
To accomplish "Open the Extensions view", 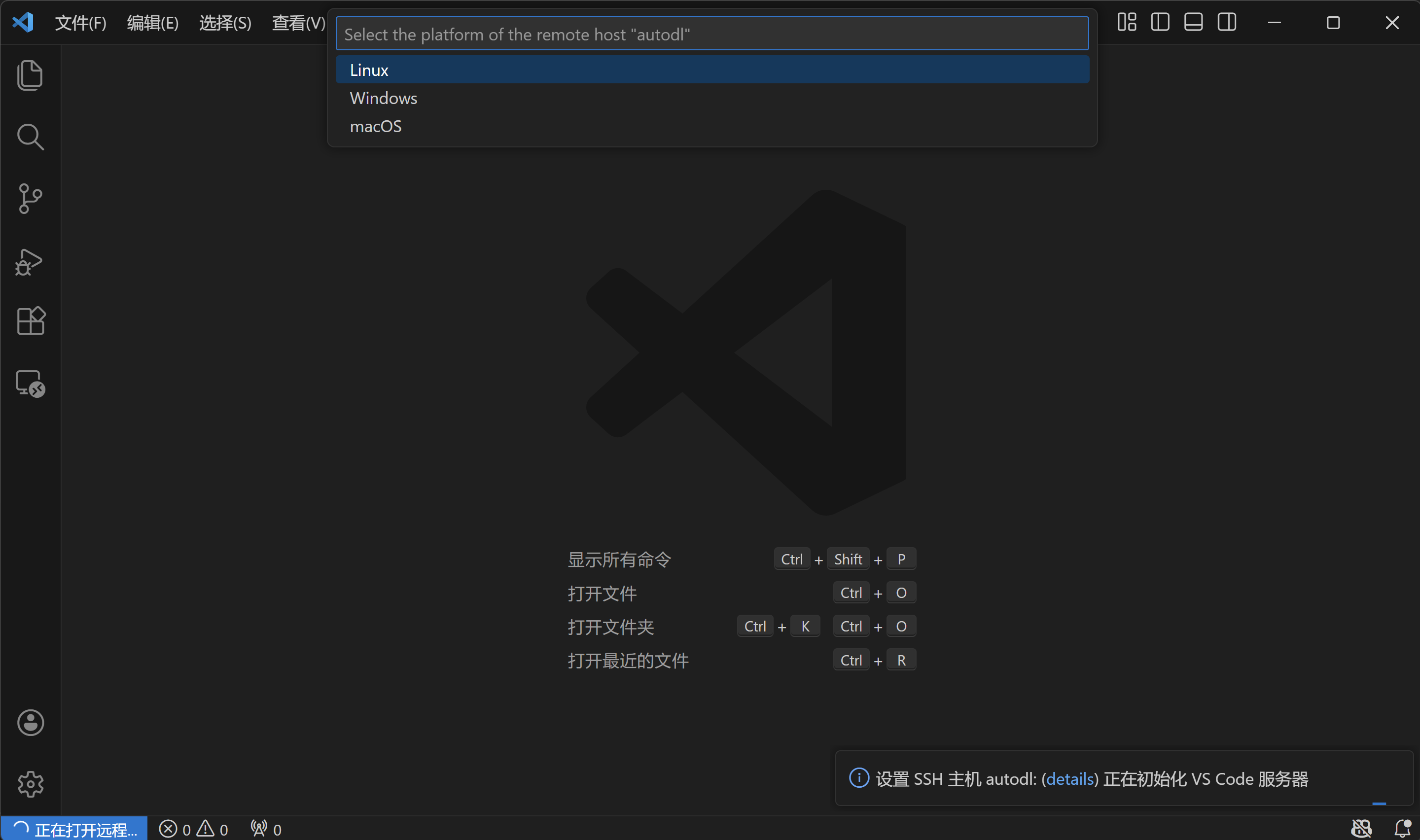I will pos(30,321).
